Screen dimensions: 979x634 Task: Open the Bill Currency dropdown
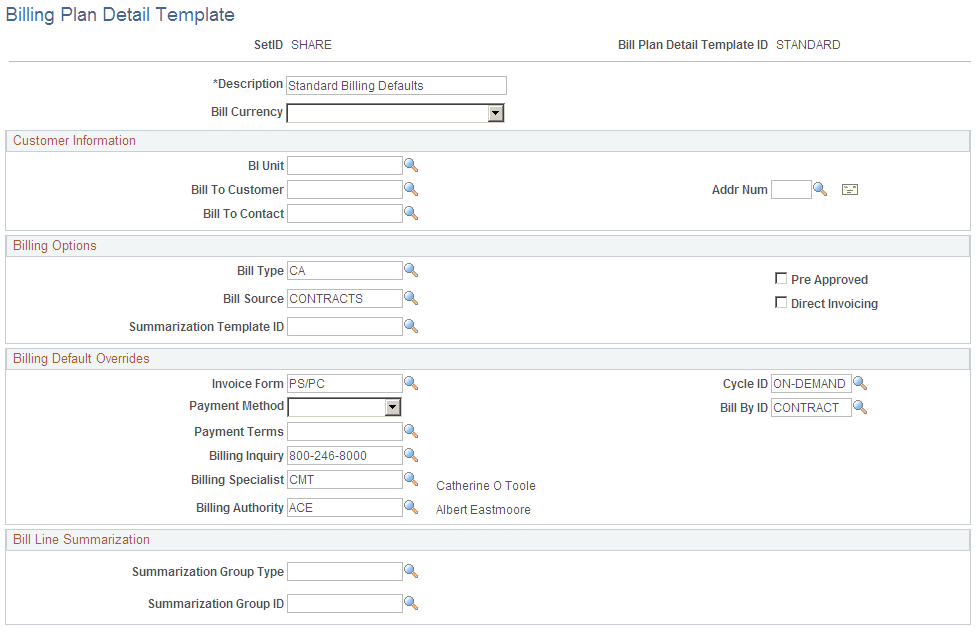[x=496, y=112]
